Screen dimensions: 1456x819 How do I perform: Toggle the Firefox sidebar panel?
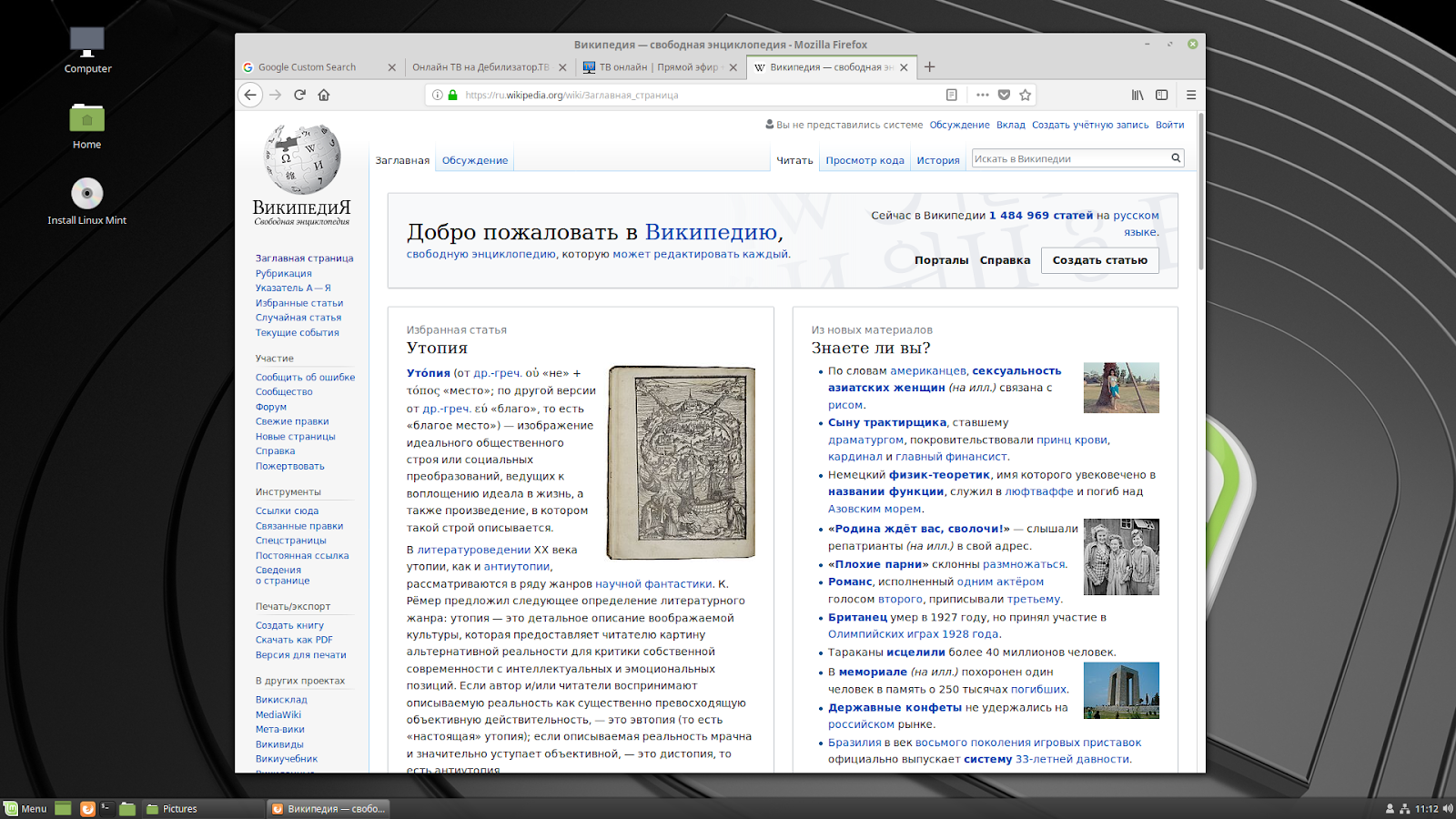(x=1162, y=95)
